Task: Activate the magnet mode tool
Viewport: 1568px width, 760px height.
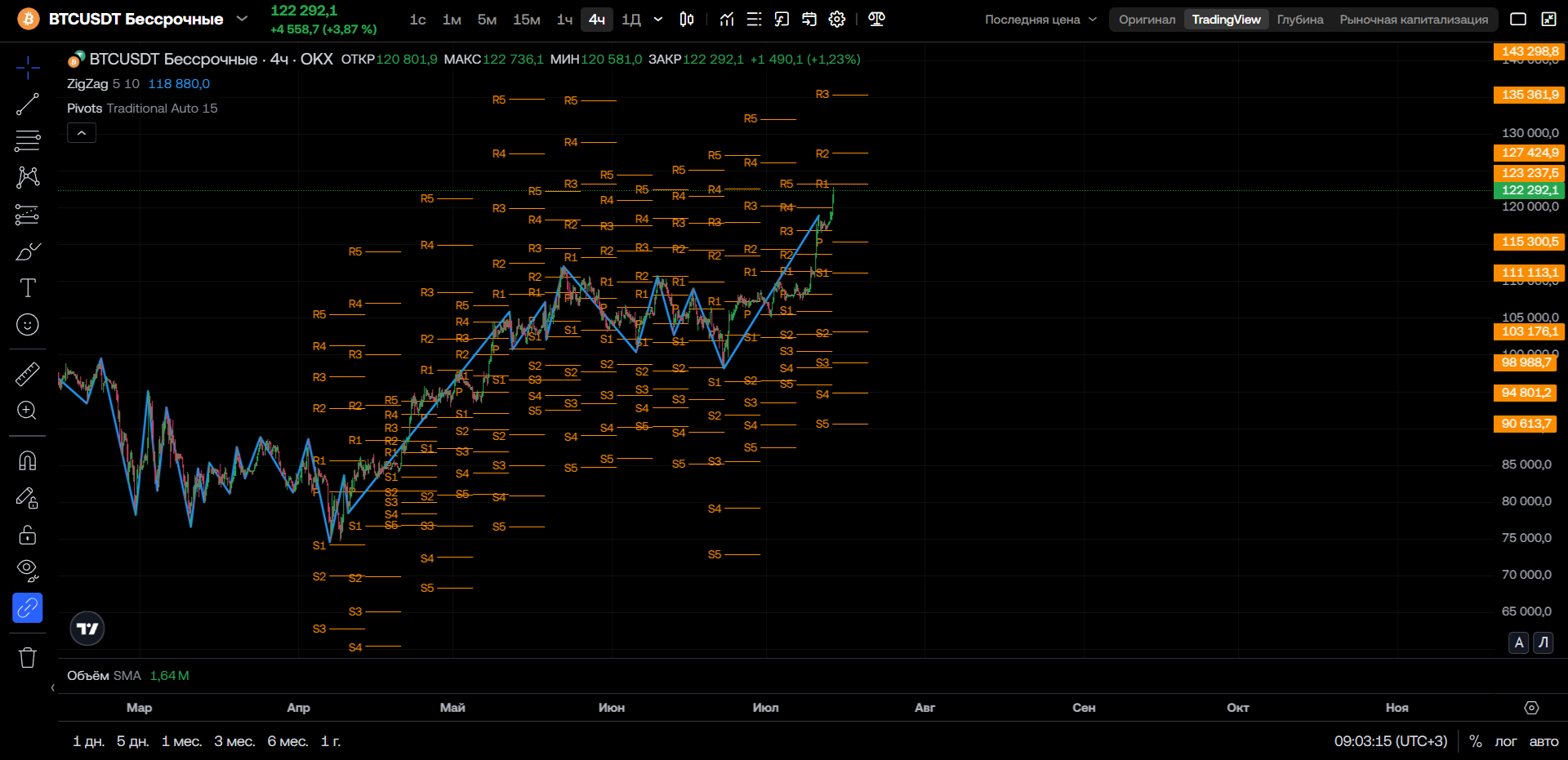Action: pyautogui.click(x=28, y=461)
